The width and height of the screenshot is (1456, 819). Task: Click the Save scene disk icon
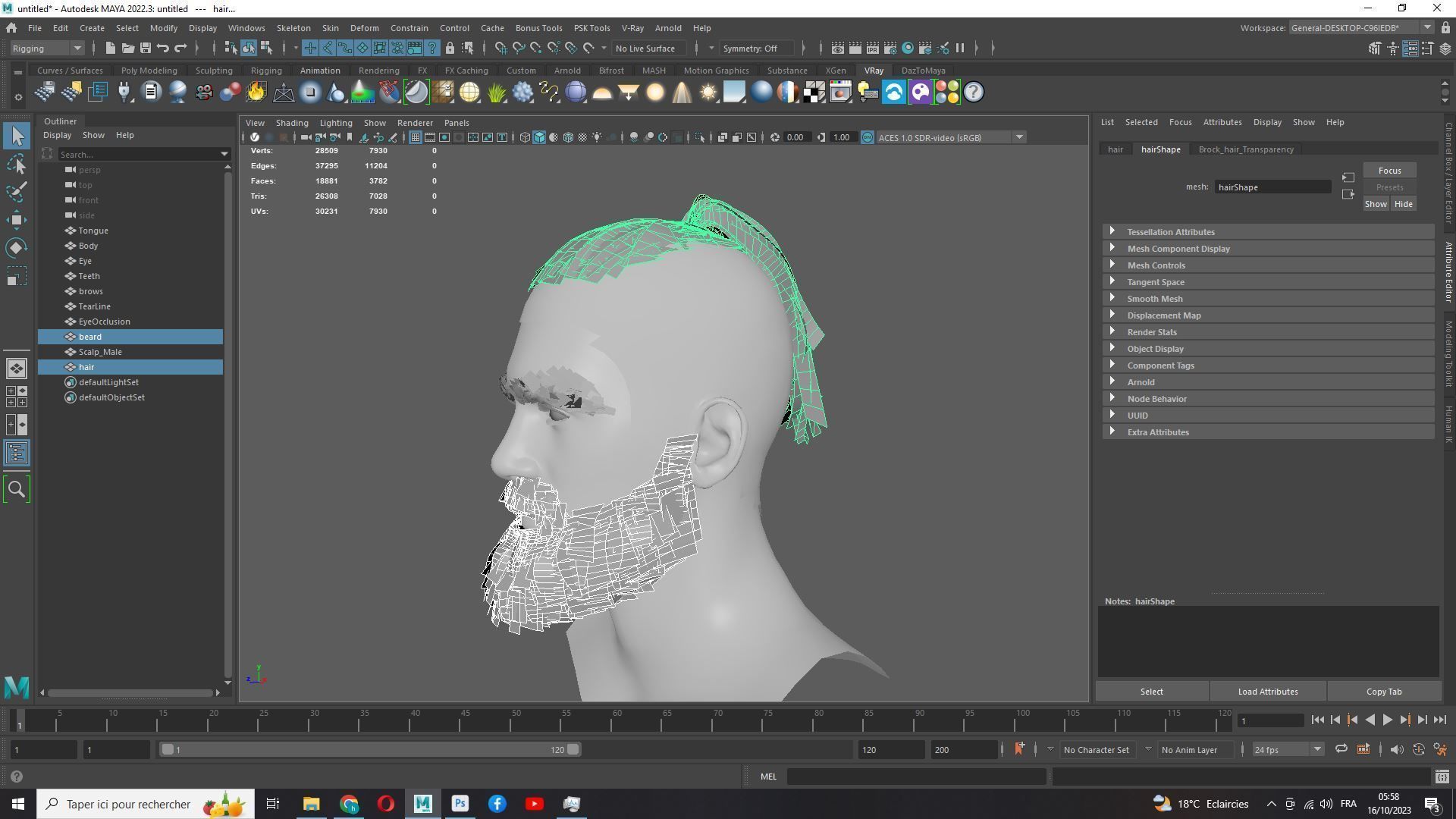click(x=145, y=48)
